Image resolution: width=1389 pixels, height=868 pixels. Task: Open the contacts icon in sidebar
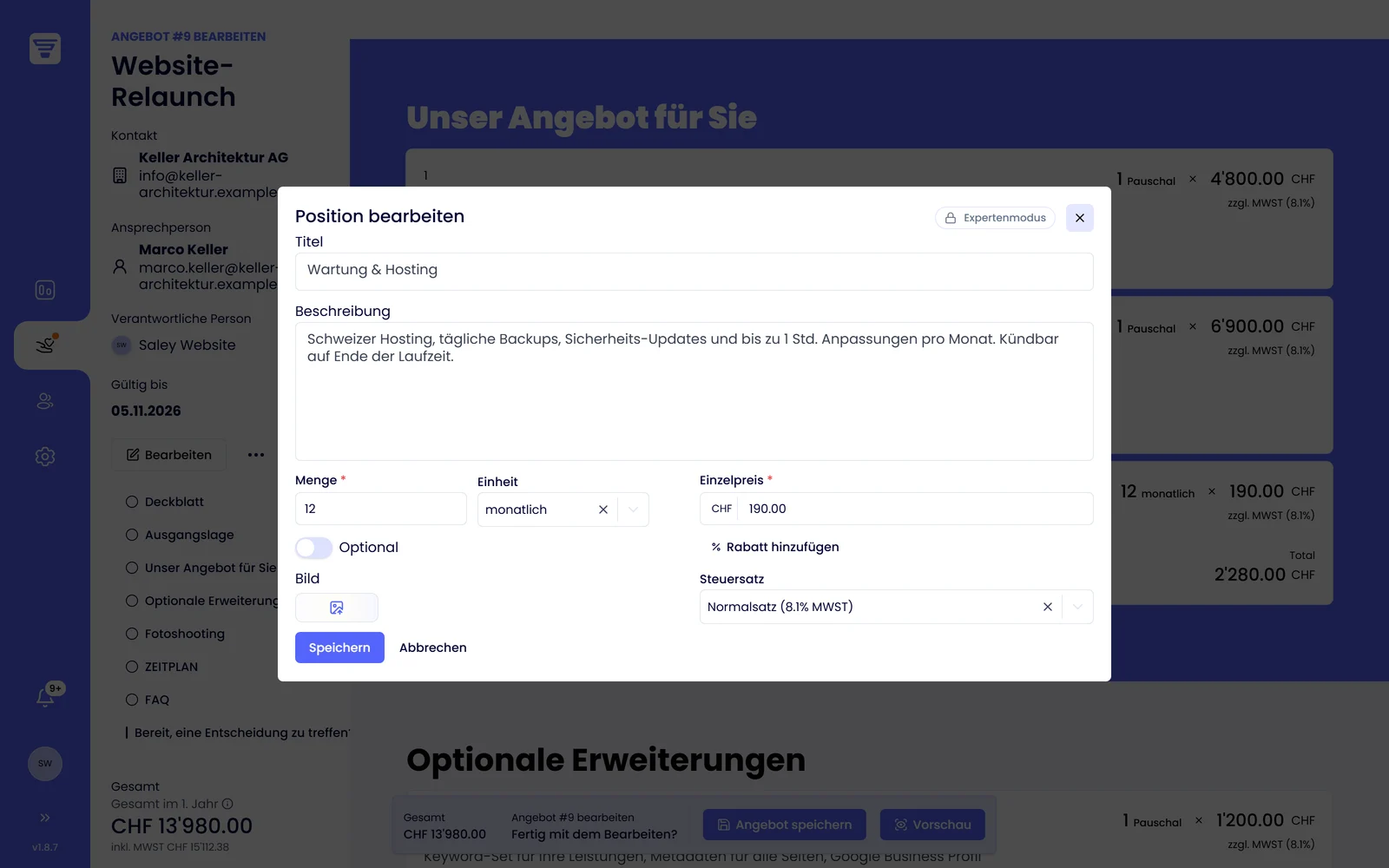(x=45, y=401)
